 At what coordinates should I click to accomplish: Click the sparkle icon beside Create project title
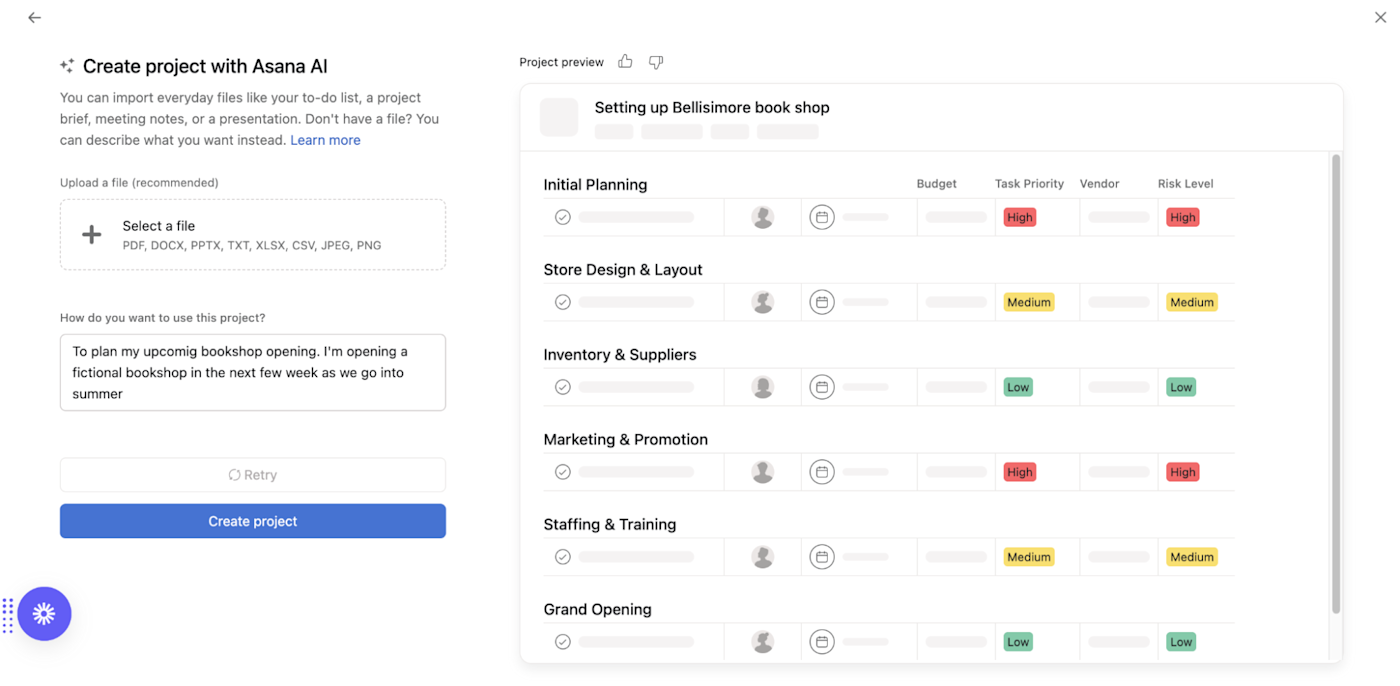click(x=67, y=66)
